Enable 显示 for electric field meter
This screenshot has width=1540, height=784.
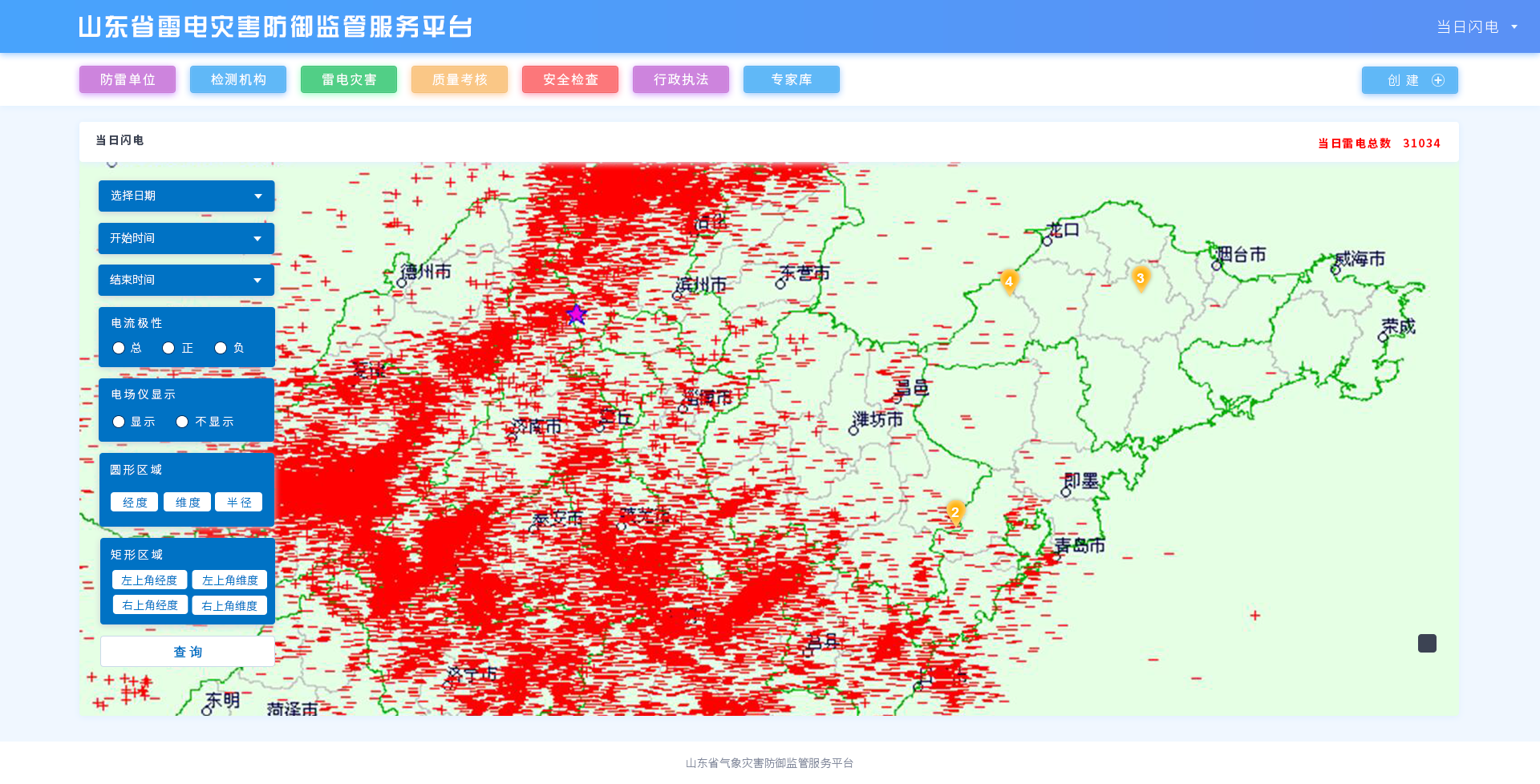point(119,422)
